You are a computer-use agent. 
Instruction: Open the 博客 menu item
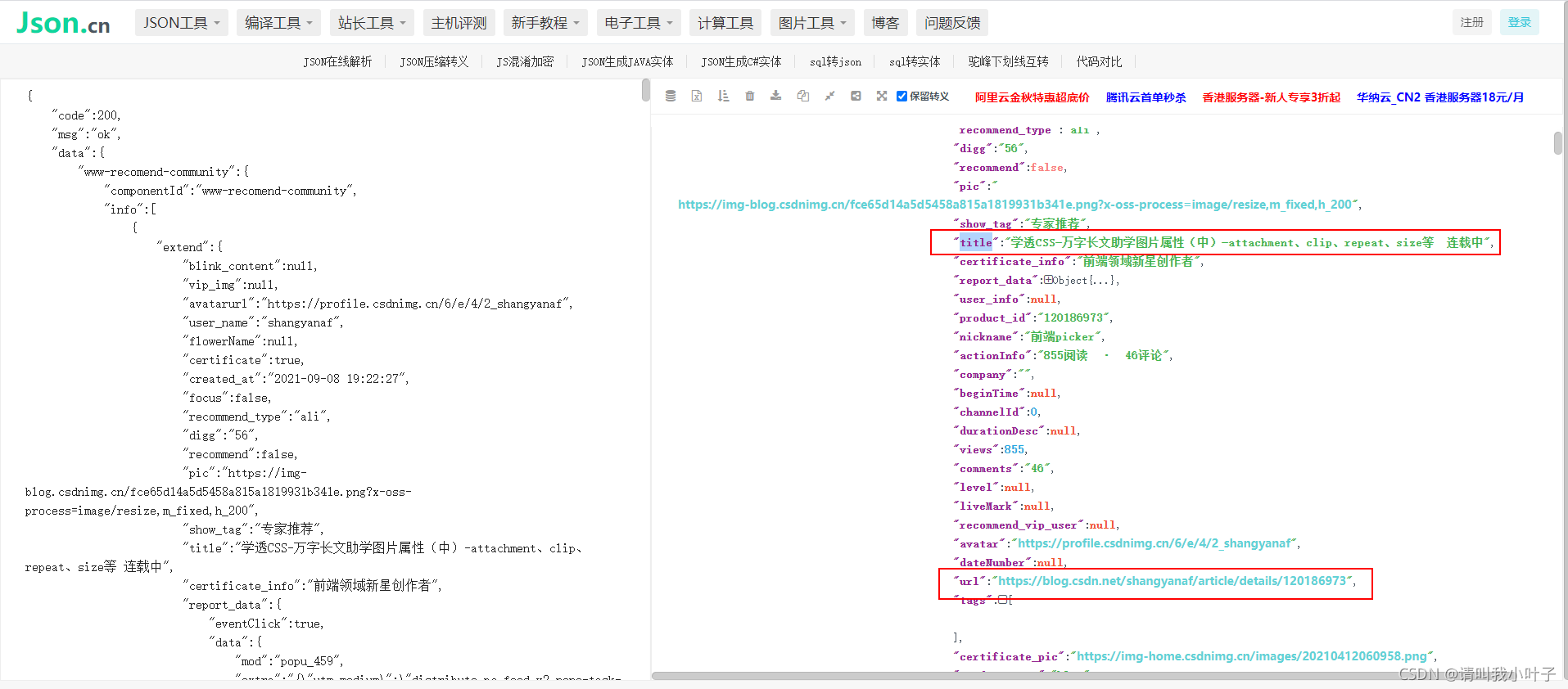[x=885, y=23]
